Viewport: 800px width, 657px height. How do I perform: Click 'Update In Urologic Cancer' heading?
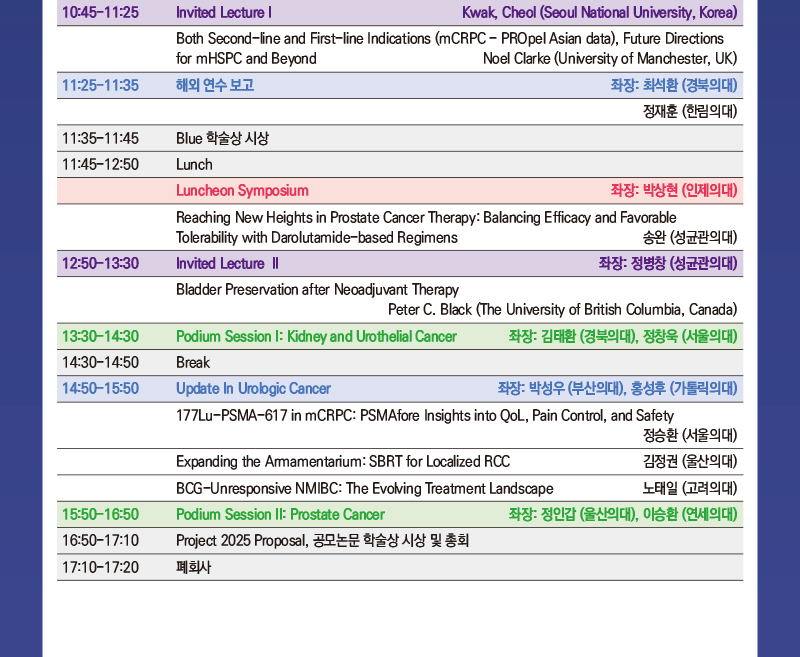(253, 389)
